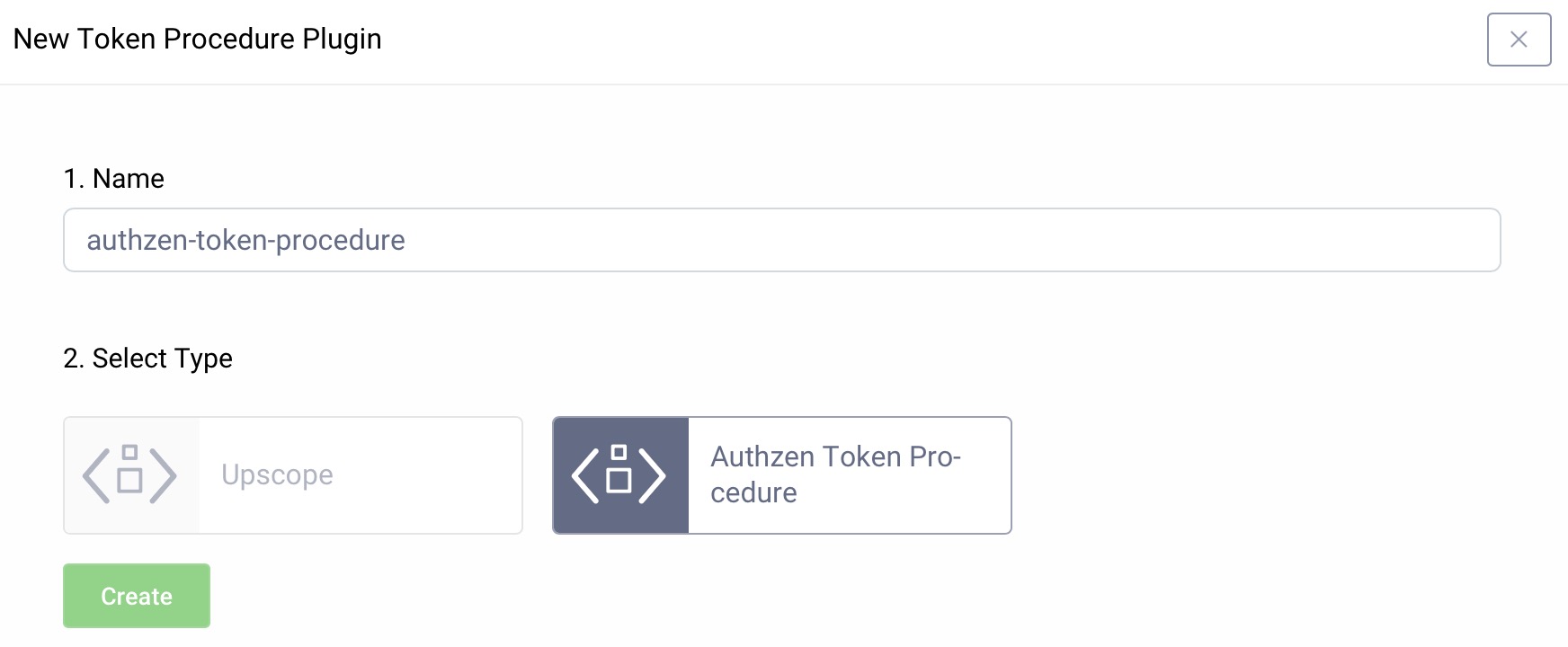Image resolution: width=1568 pixels, height=647 pixels.
Task: Click the "Upscope" text label
Action: coord(277,474)
